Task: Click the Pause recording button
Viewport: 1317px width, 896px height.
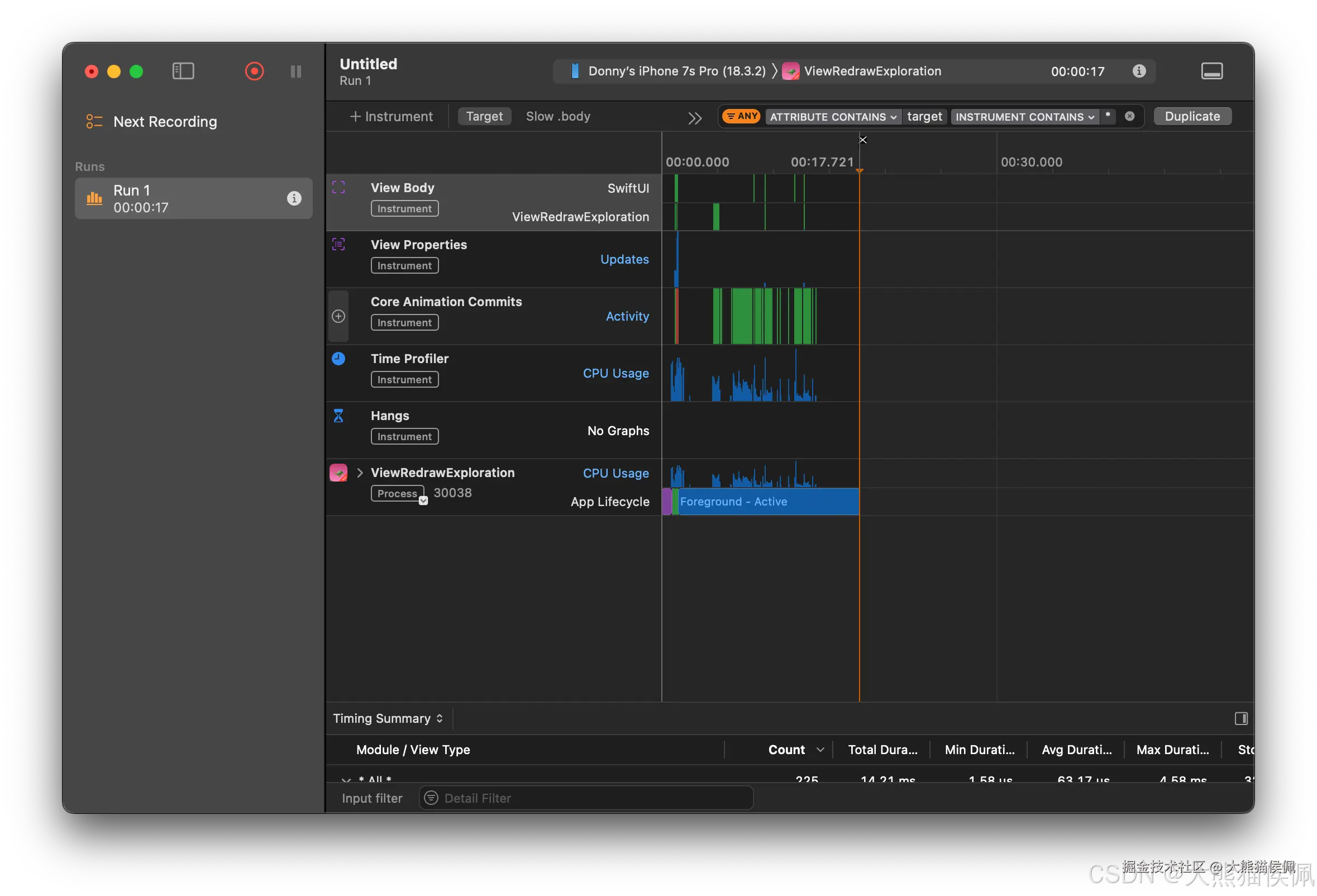Action: click(296, 72)
